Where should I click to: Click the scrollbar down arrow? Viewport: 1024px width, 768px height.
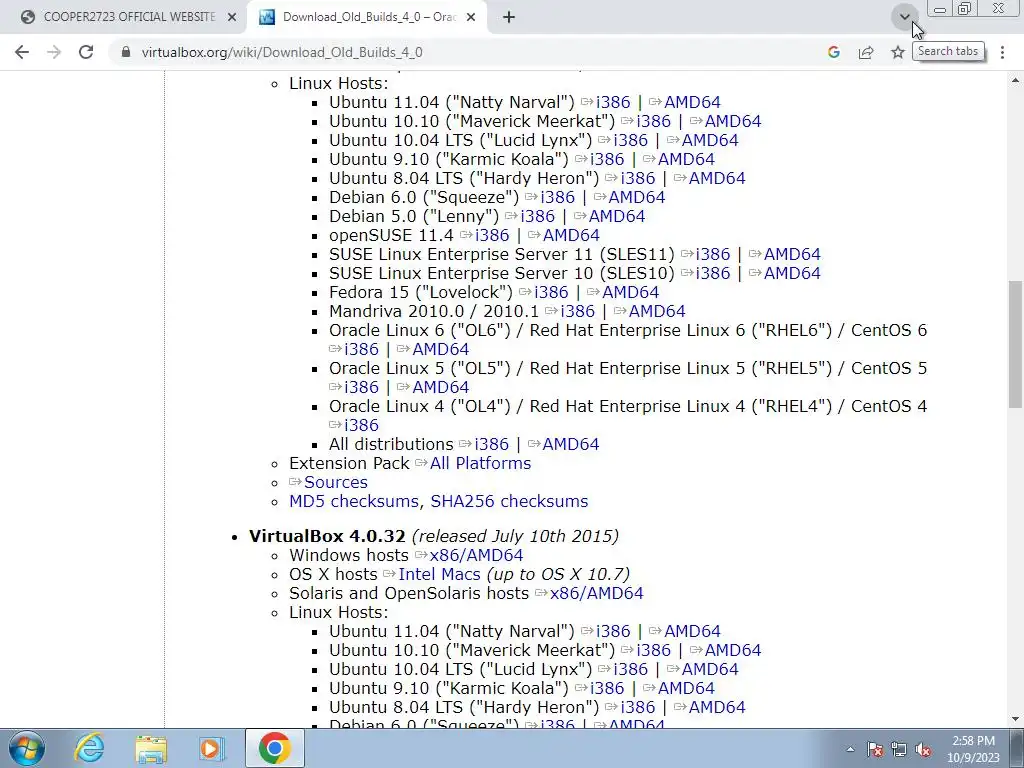tap(1015, 719)
